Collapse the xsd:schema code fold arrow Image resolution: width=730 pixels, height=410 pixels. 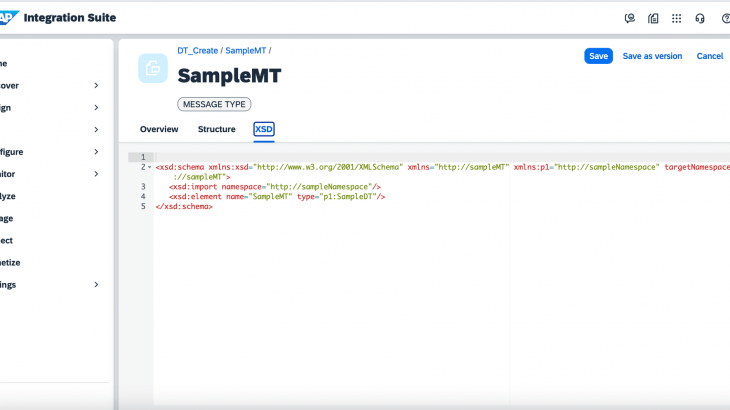(149, 167)
